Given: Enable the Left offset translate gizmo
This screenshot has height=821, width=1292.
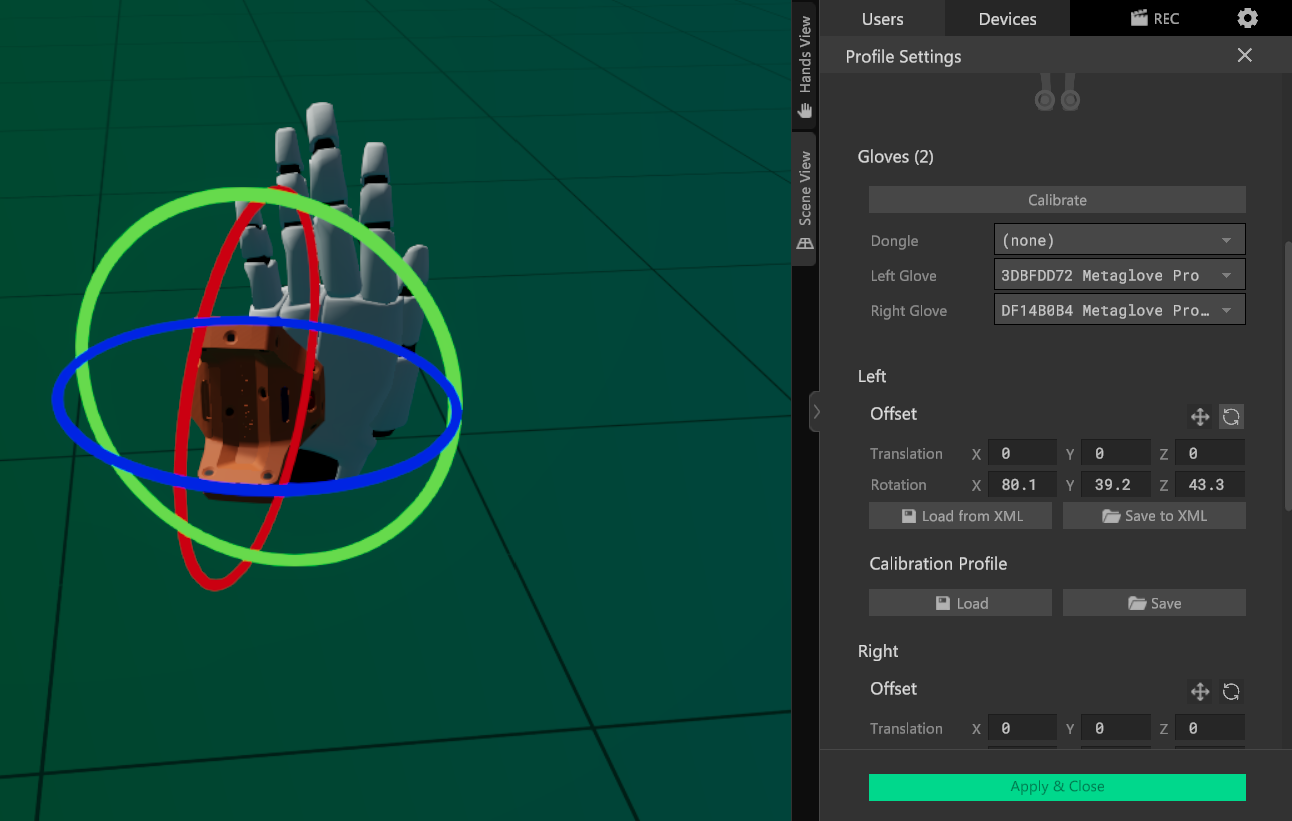Looking at the screenshot, I should (1199, 417).
